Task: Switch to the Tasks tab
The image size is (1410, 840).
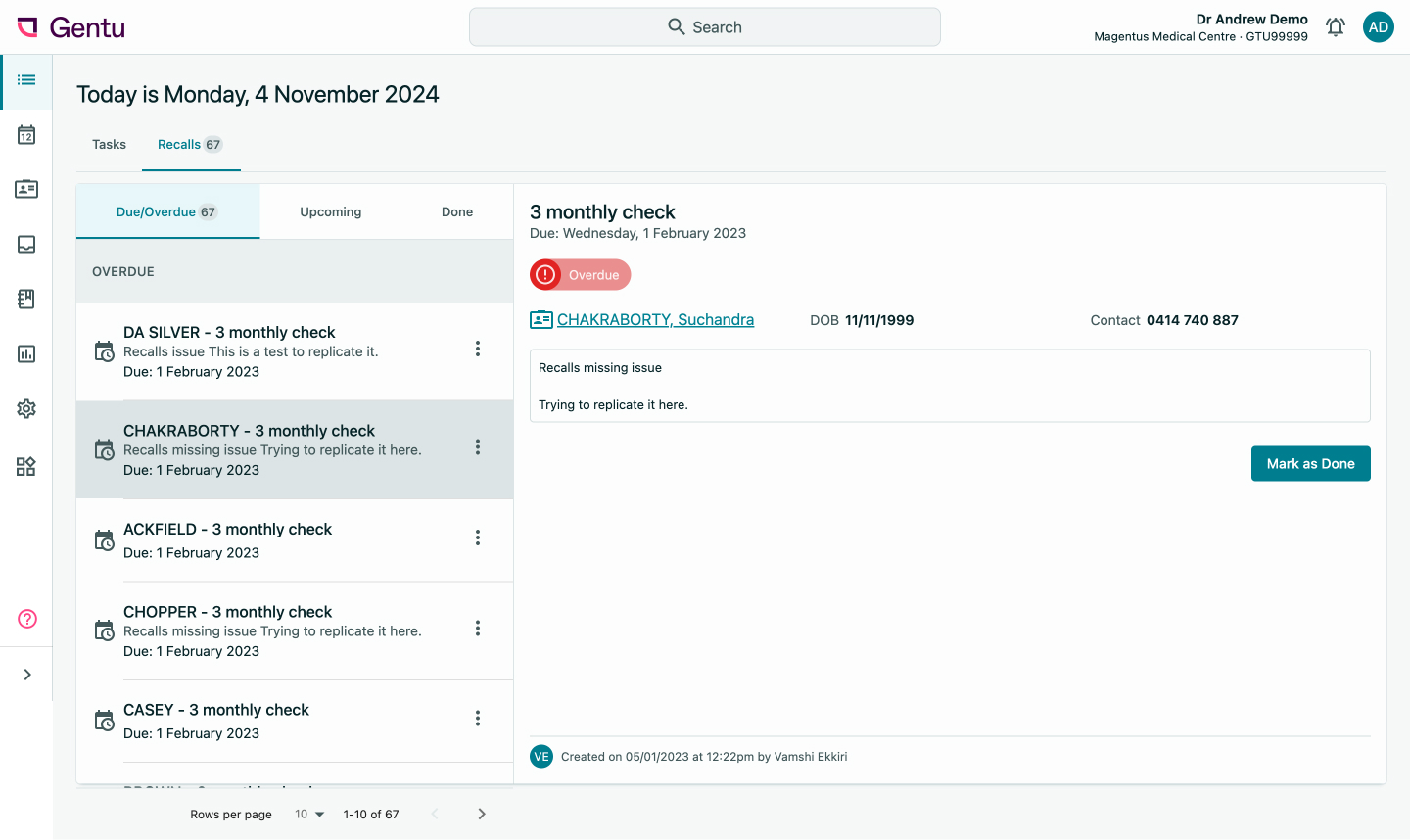Action: coord(109,145)
